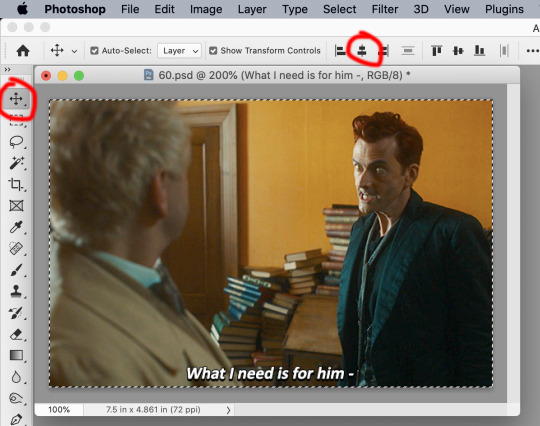Select the Eraser tool

pyautogui.click(x=16, y=334)
